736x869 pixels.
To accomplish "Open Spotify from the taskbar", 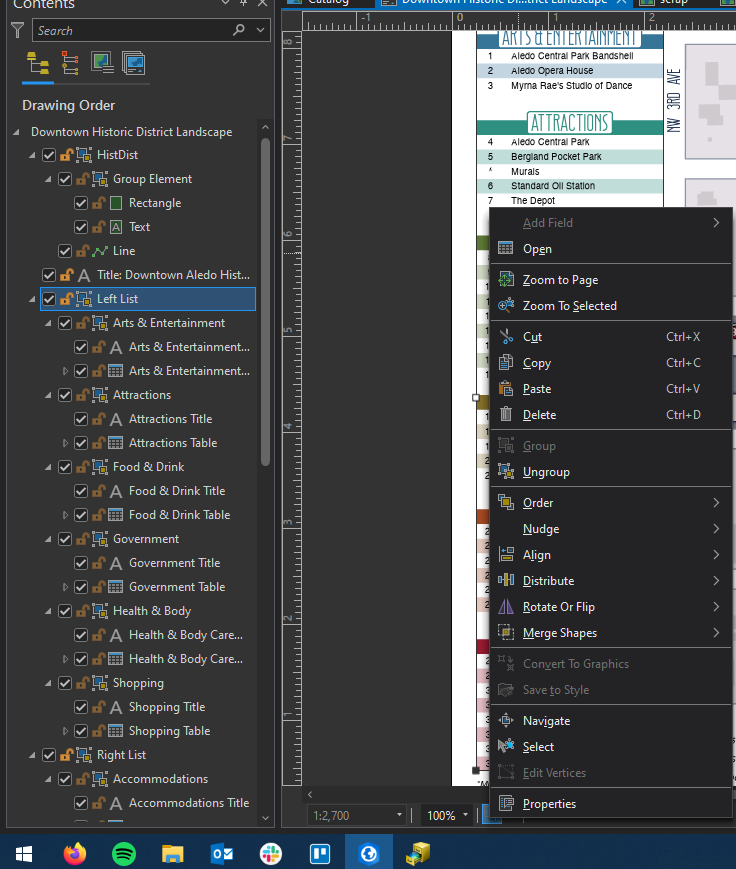I will coord(124,853).
